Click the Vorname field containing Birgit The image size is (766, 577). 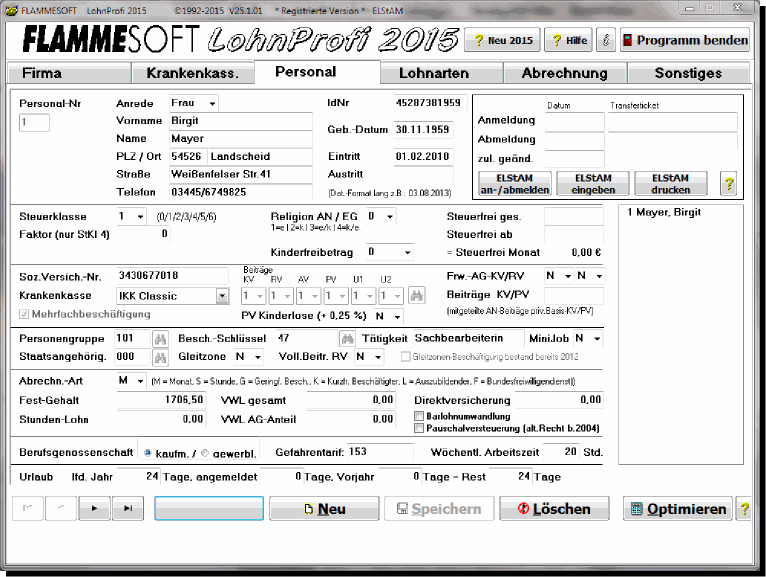click(x=241, y=121)
